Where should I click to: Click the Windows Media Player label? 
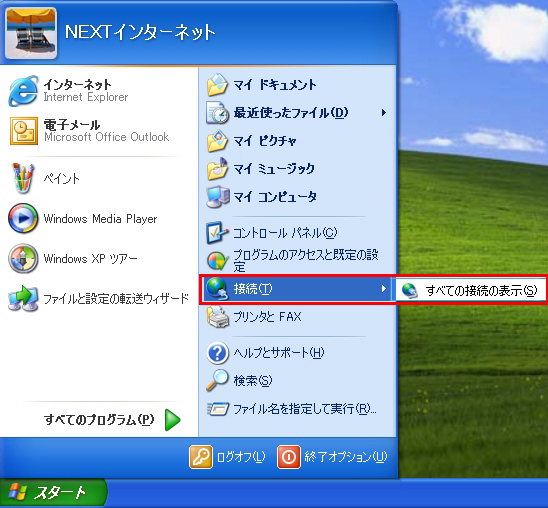(100, 219)
